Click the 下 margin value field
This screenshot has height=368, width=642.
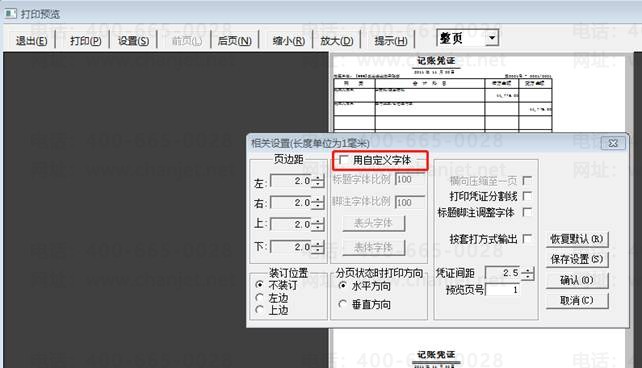point(291,247)
